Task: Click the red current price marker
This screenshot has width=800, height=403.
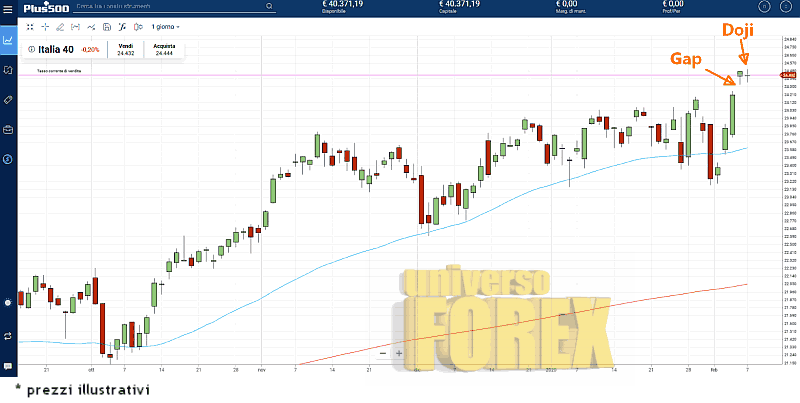Action: tap(788, 75)
